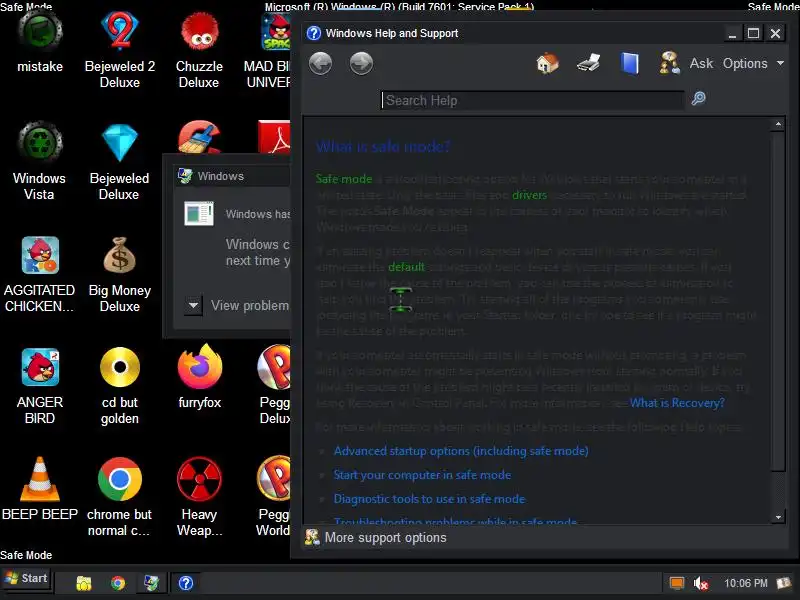Open Advanced startup options link
The width and height of the screenshot is (800, 600).
(461, 451)
